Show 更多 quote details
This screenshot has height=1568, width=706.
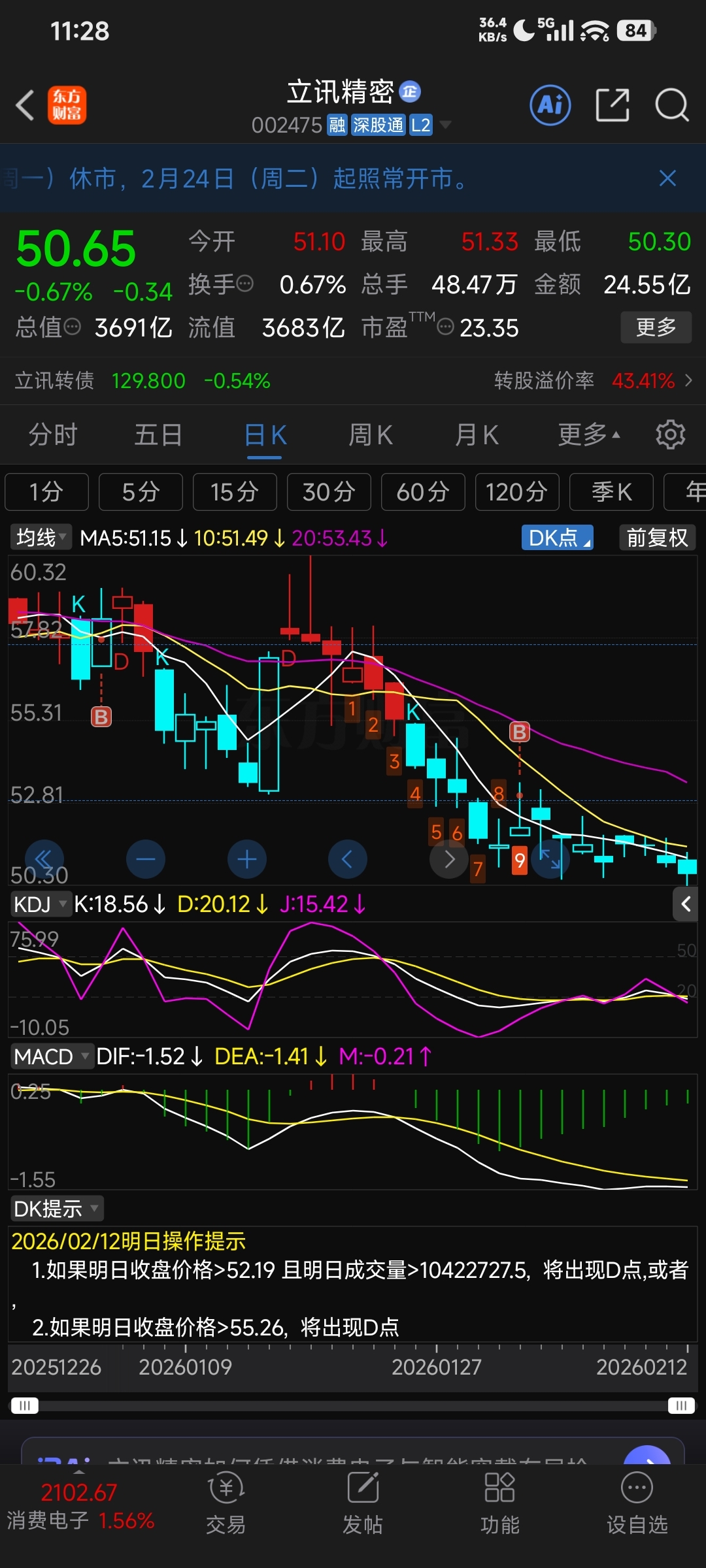(656, 327)
